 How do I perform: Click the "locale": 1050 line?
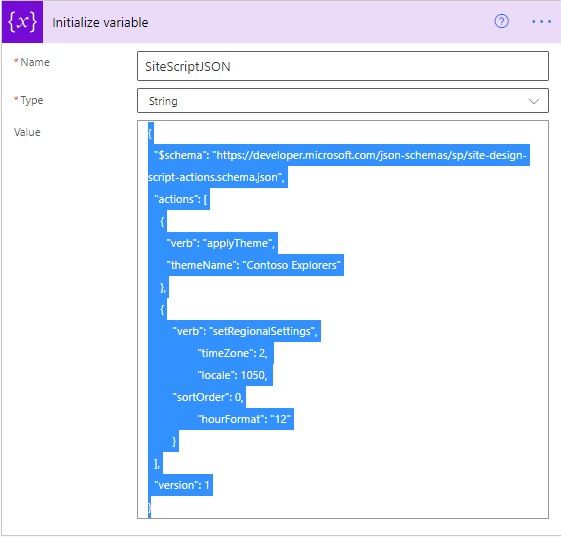233,375
